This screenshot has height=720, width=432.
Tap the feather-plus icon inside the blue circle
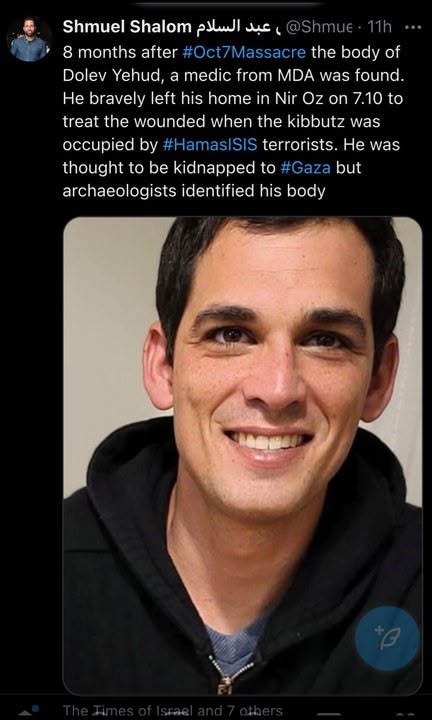(387, 636)
